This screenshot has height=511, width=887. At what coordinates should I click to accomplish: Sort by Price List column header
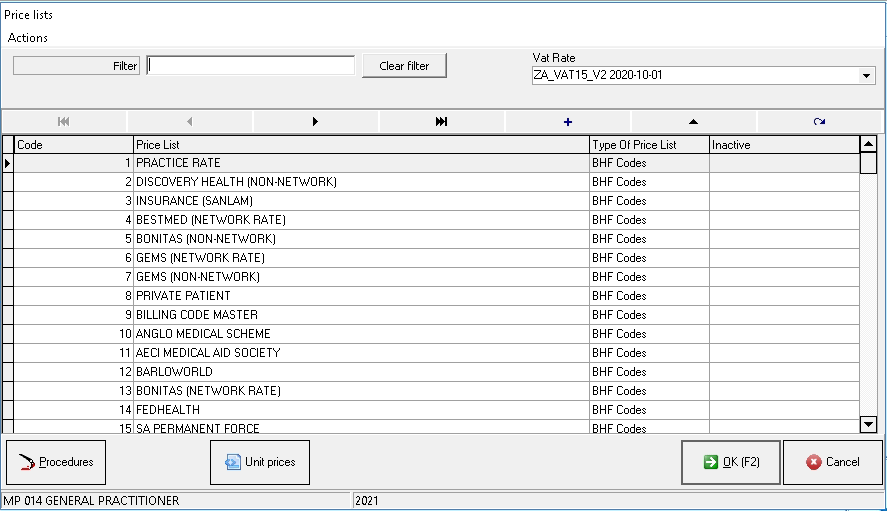pos(361,145)
